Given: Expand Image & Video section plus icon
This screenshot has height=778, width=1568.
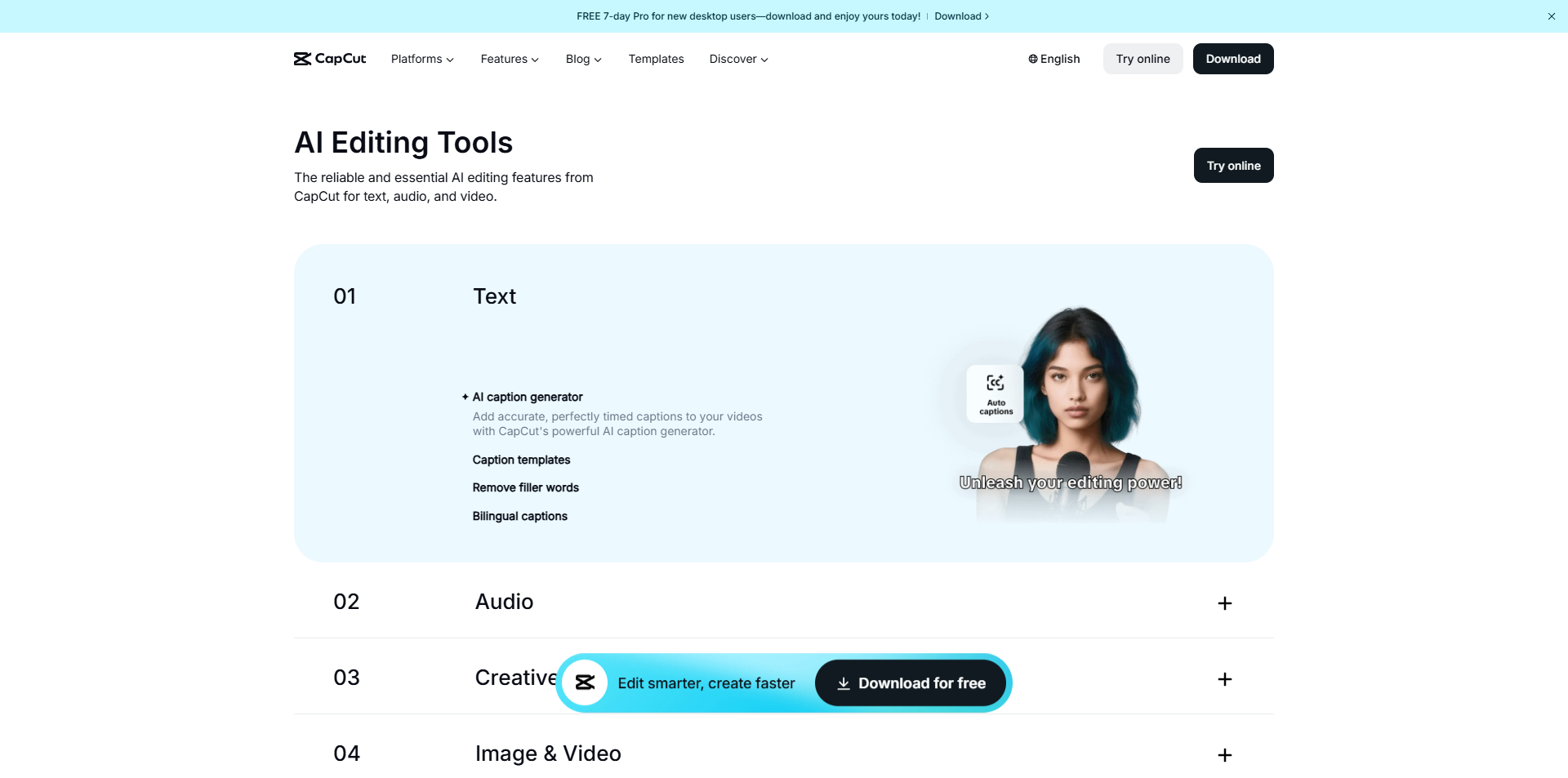Looking at the screenshot, I should click(x=1224, y=755).
